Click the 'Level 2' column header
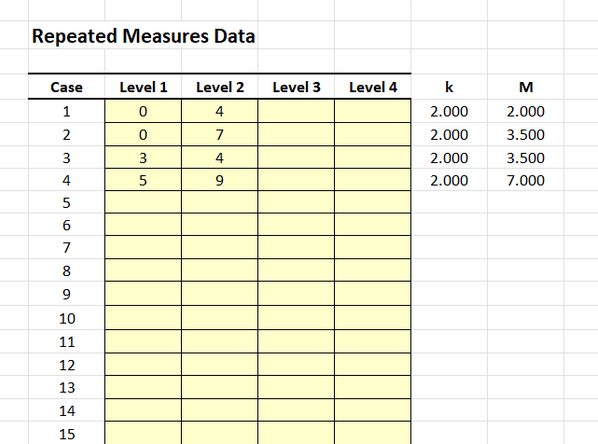The image size is (598, 444). click(x=220, y=87)
